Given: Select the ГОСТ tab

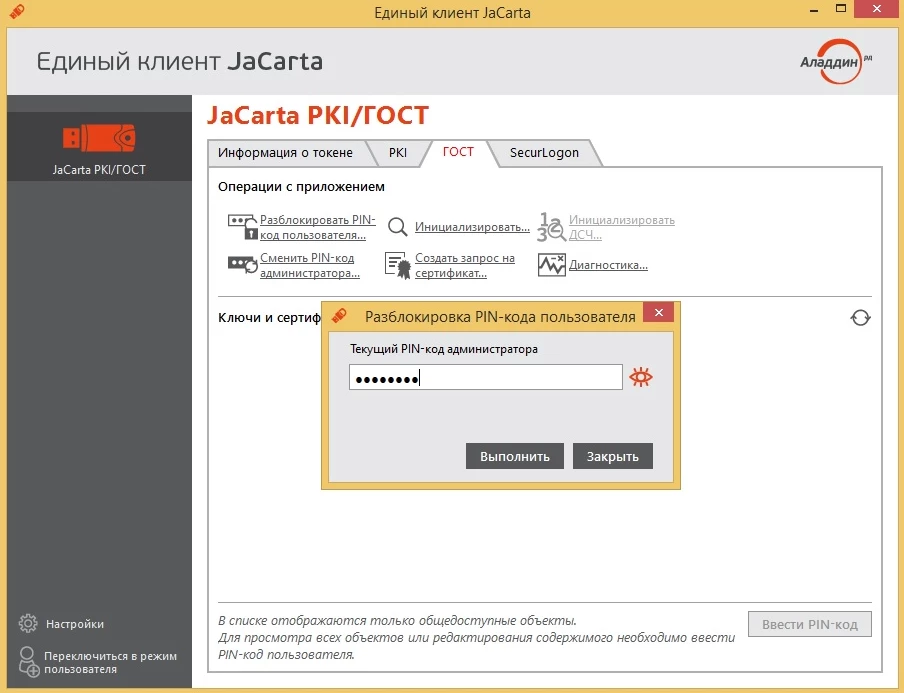Looking at the screenshot, I should [458, 152].
